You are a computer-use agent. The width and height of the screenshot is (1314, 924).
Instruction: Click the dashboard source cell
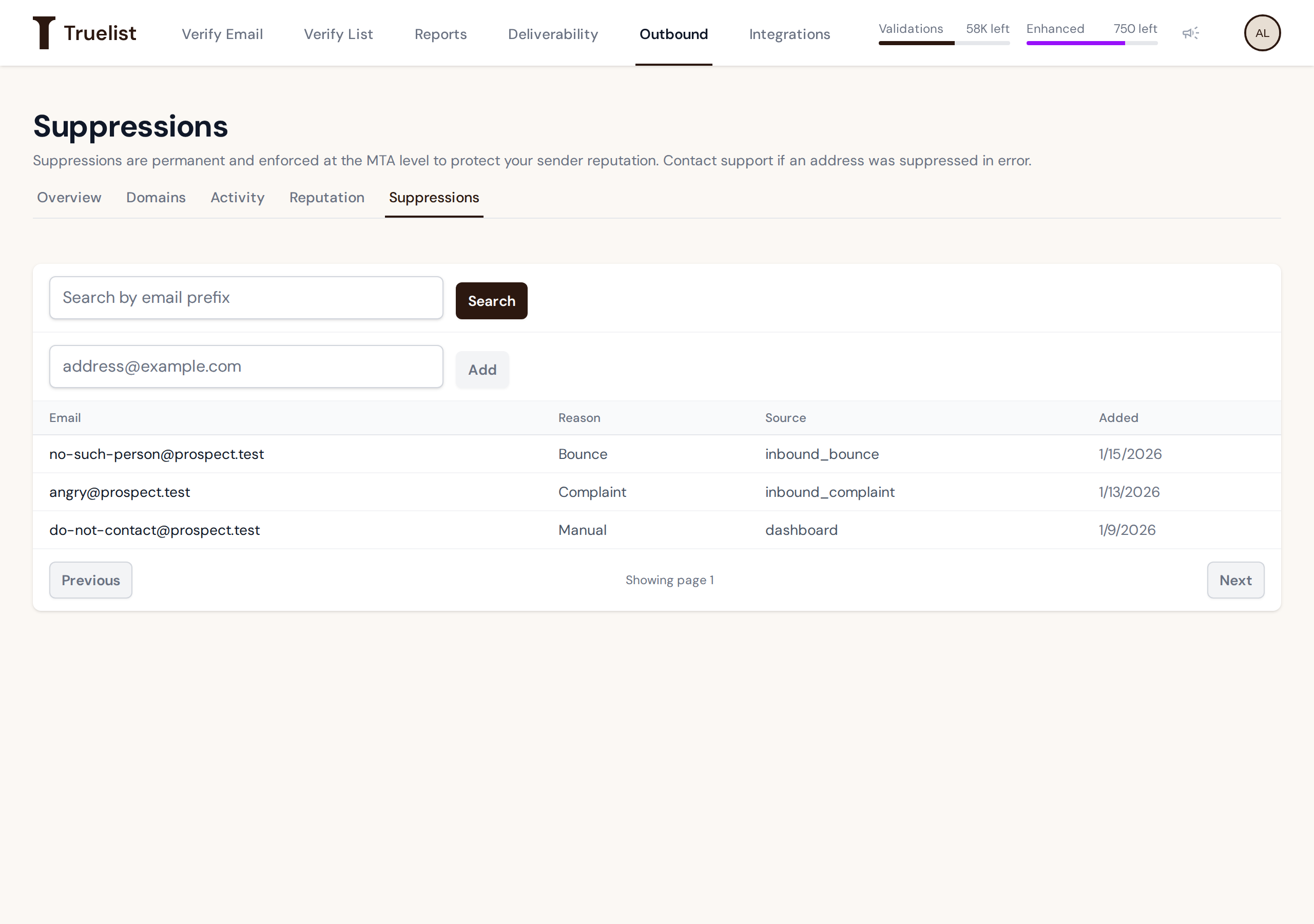(801, 530)
